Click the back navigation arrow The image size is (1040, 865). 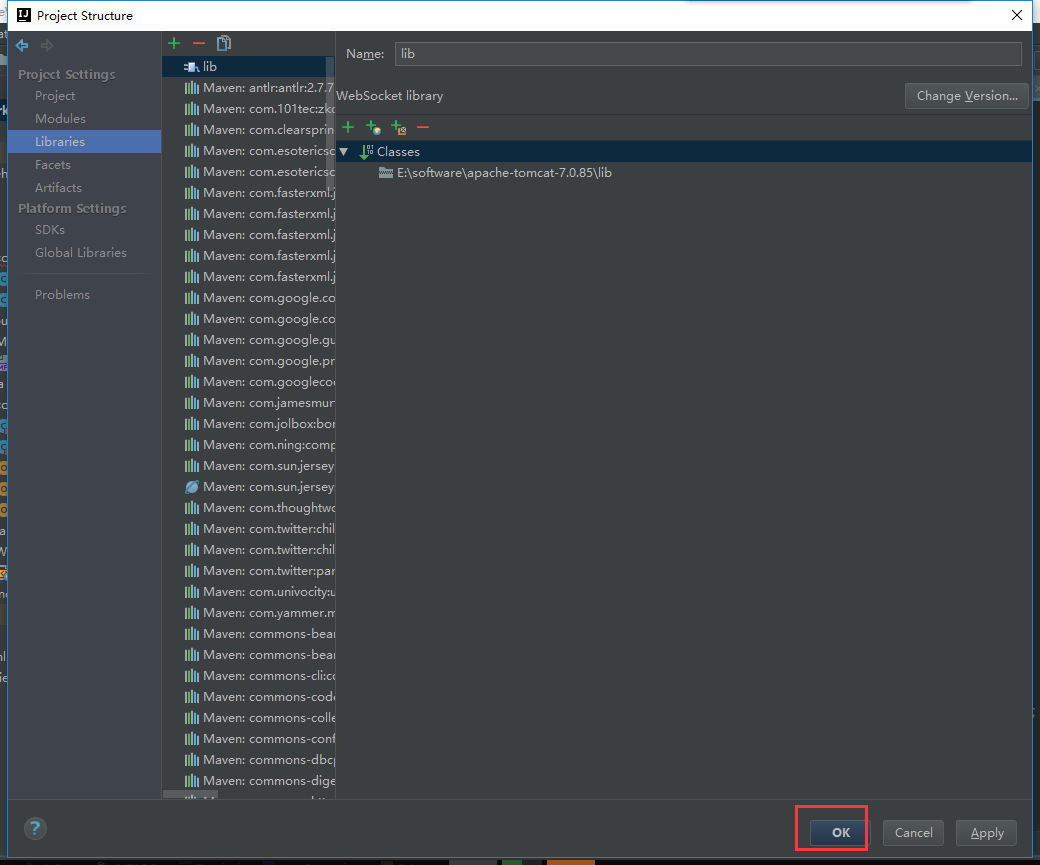pos(22,45)
